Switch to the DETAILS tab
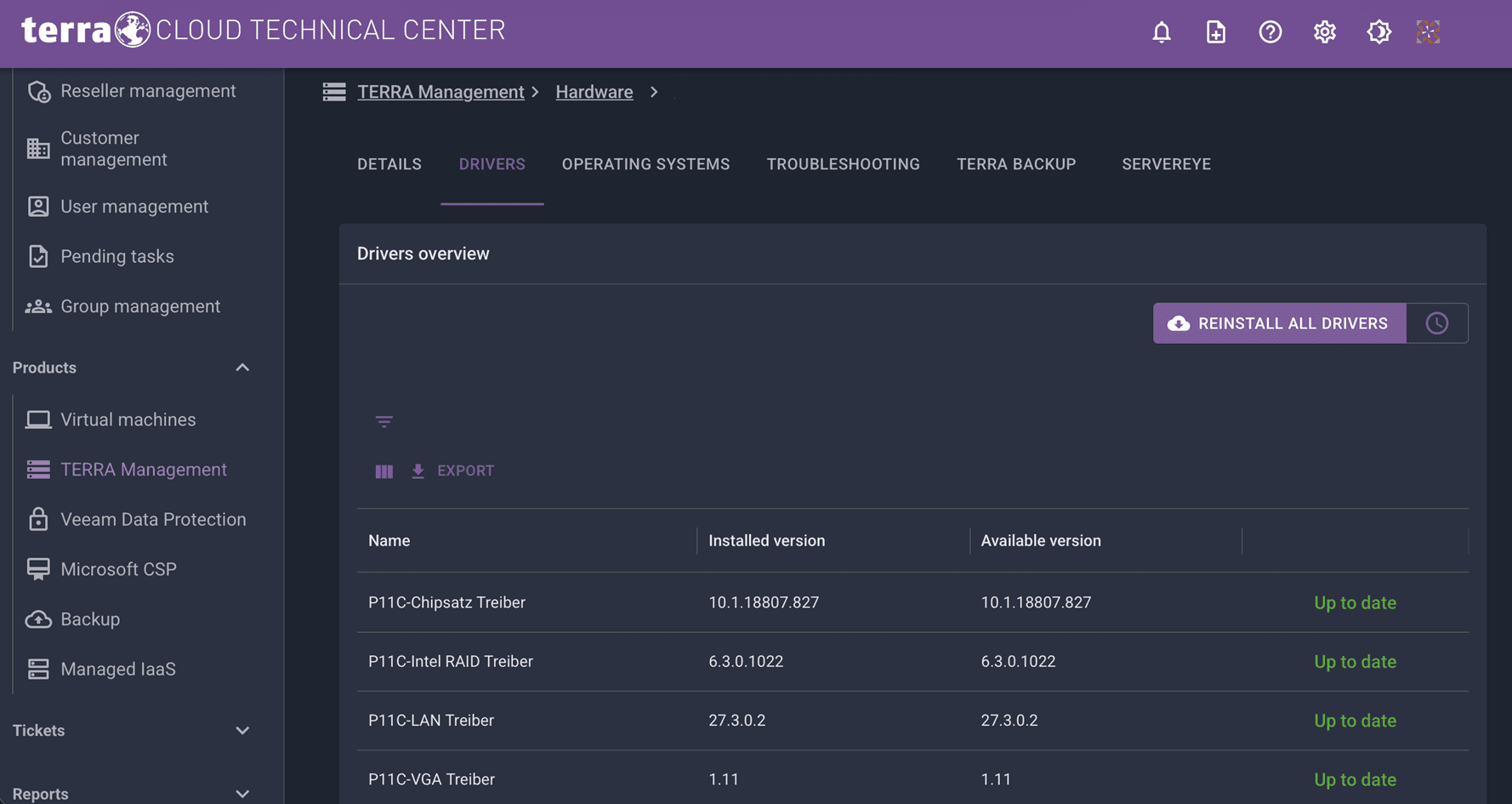This screenshot has height=804, width=1512. point(389,164)
